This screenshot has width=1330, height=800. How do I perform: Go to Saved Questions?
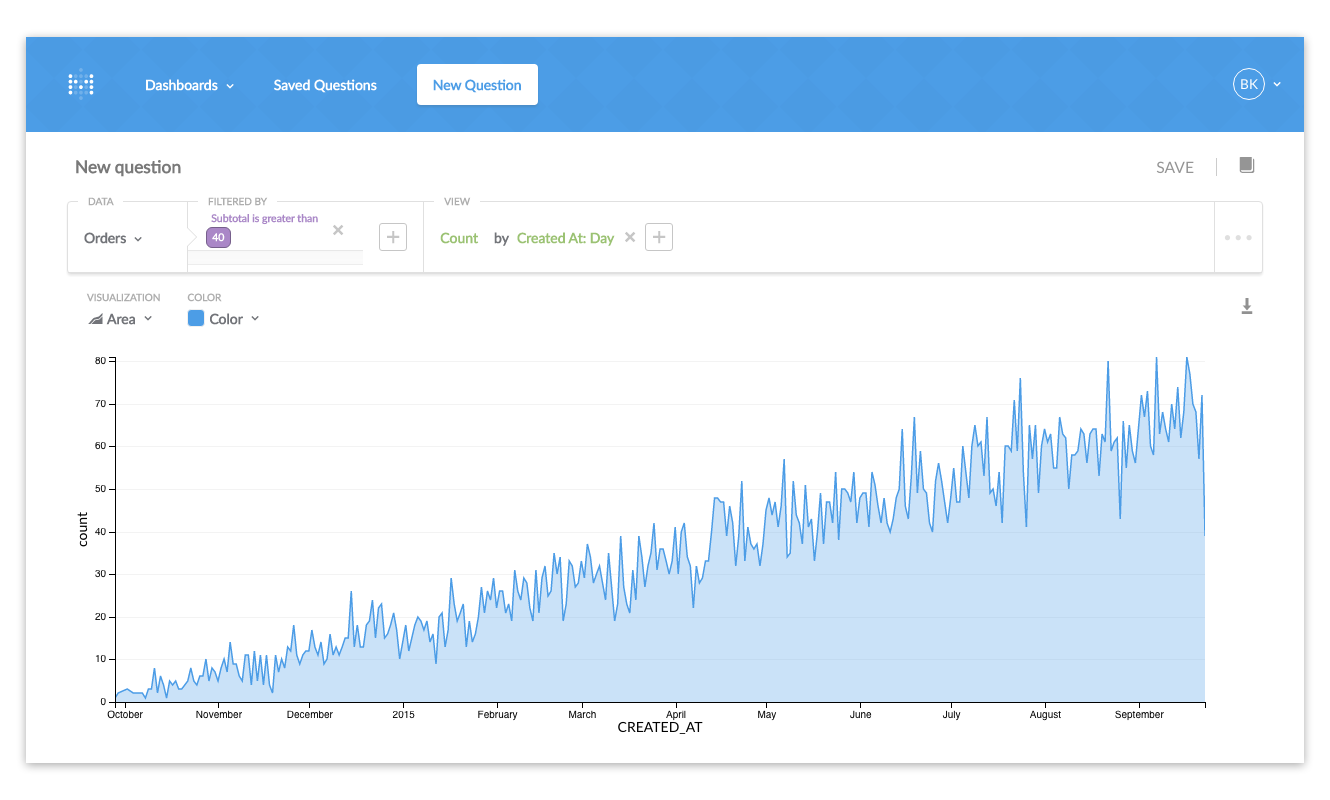pos(325,85)
